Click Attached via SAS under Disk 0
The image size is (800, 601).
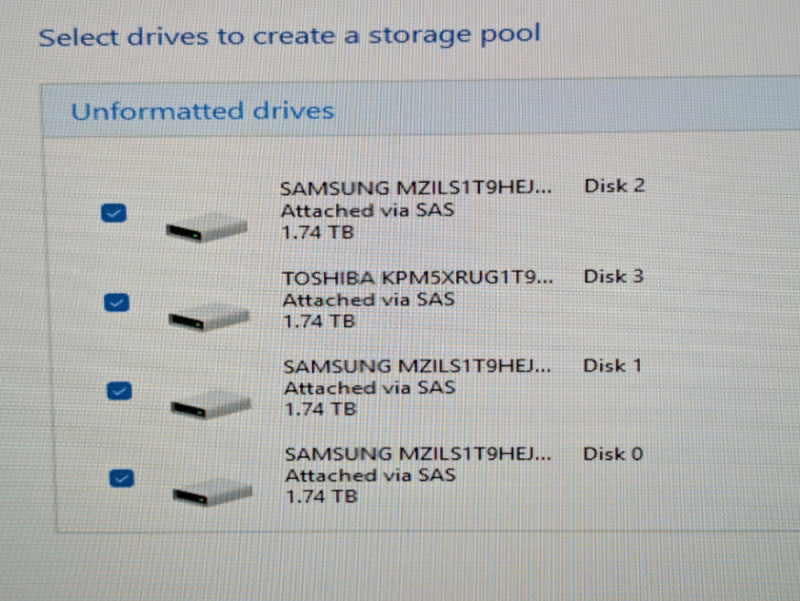(370, 475)
